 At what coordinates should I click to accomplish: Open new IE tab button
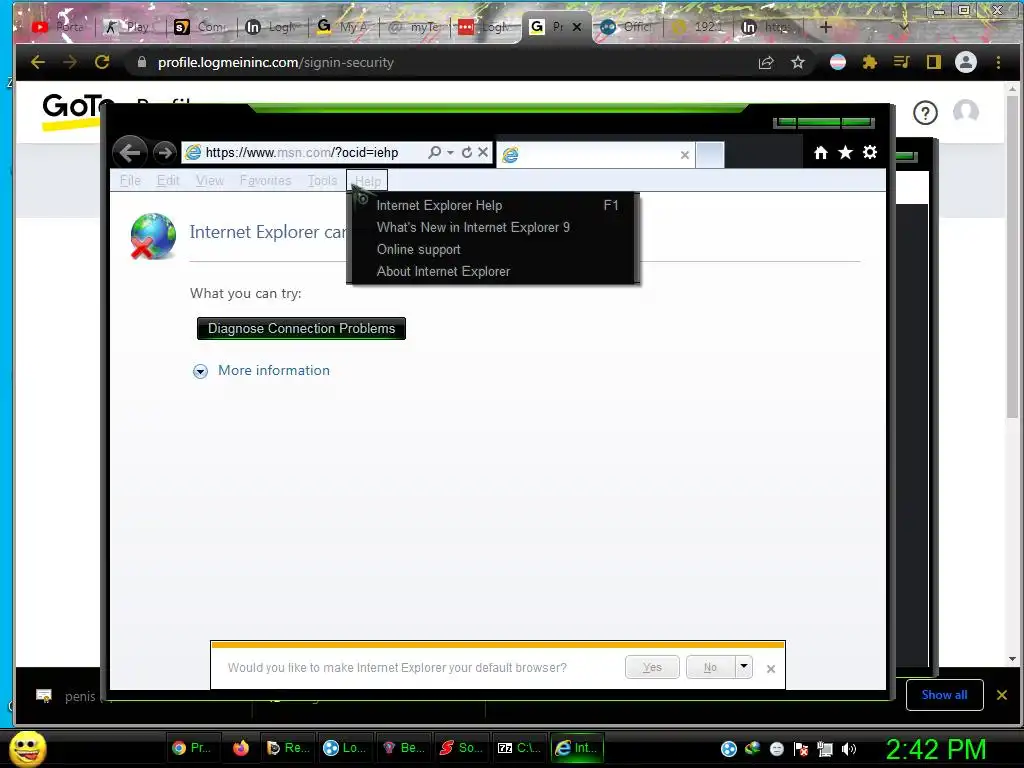tap(710, 155)
